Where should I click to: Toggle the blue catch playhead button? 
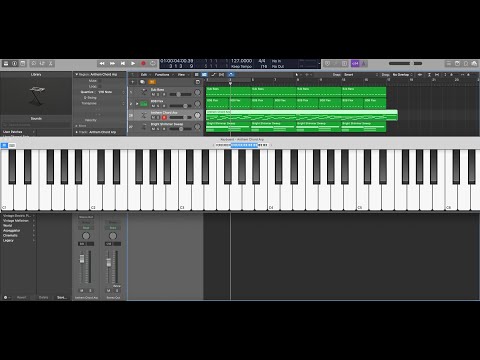tap(231, 75)
